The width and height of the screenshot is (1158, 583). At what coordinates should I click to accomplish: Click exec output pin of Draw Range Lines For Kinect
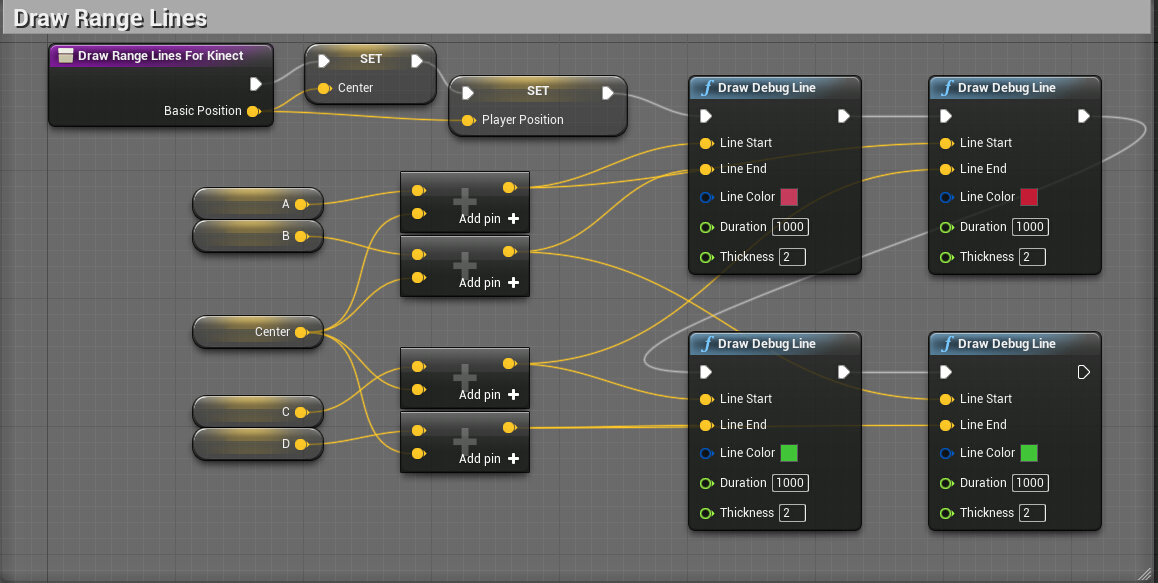(x=256, y=83)
